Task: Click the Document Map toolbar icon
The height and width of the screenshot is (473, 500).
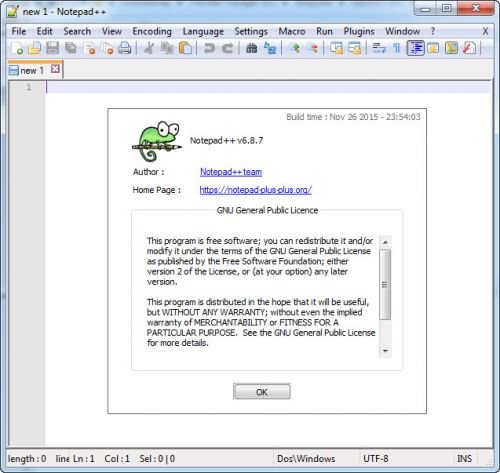Action: point(451,48)
